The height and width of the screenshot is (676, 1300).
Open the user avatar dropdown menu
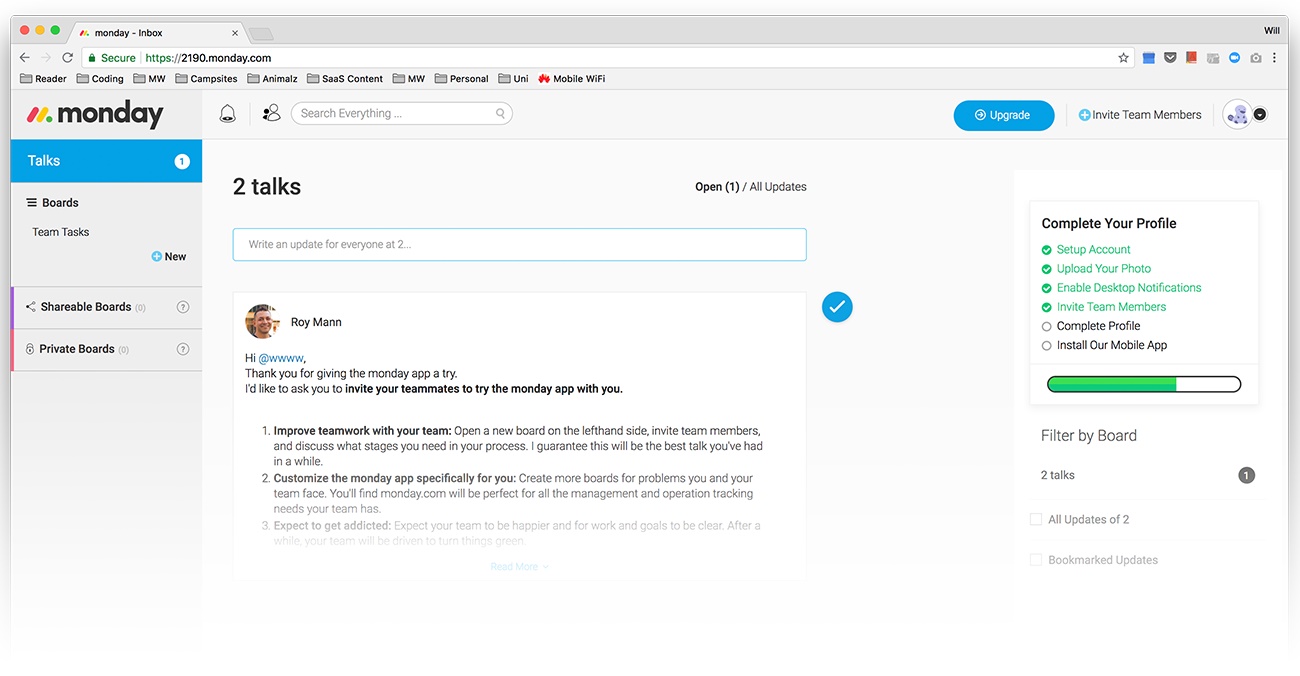click(1259, 115)
